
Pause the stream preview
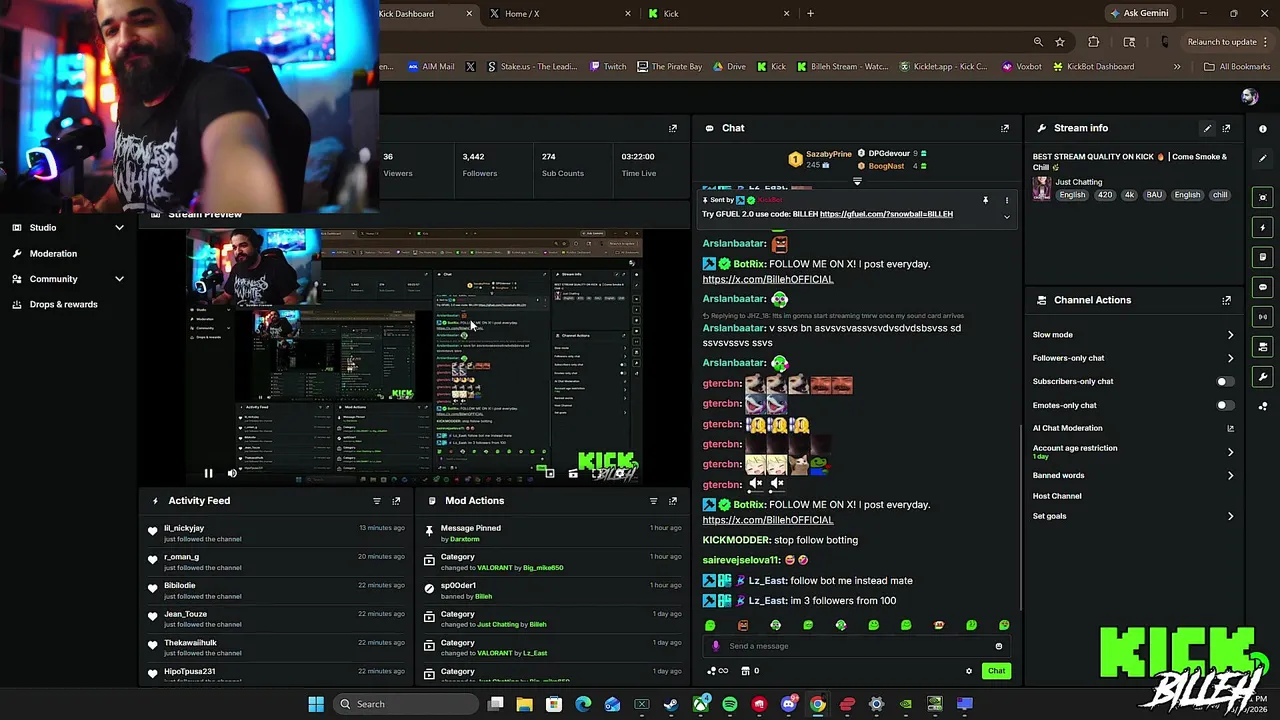point(208,473)
